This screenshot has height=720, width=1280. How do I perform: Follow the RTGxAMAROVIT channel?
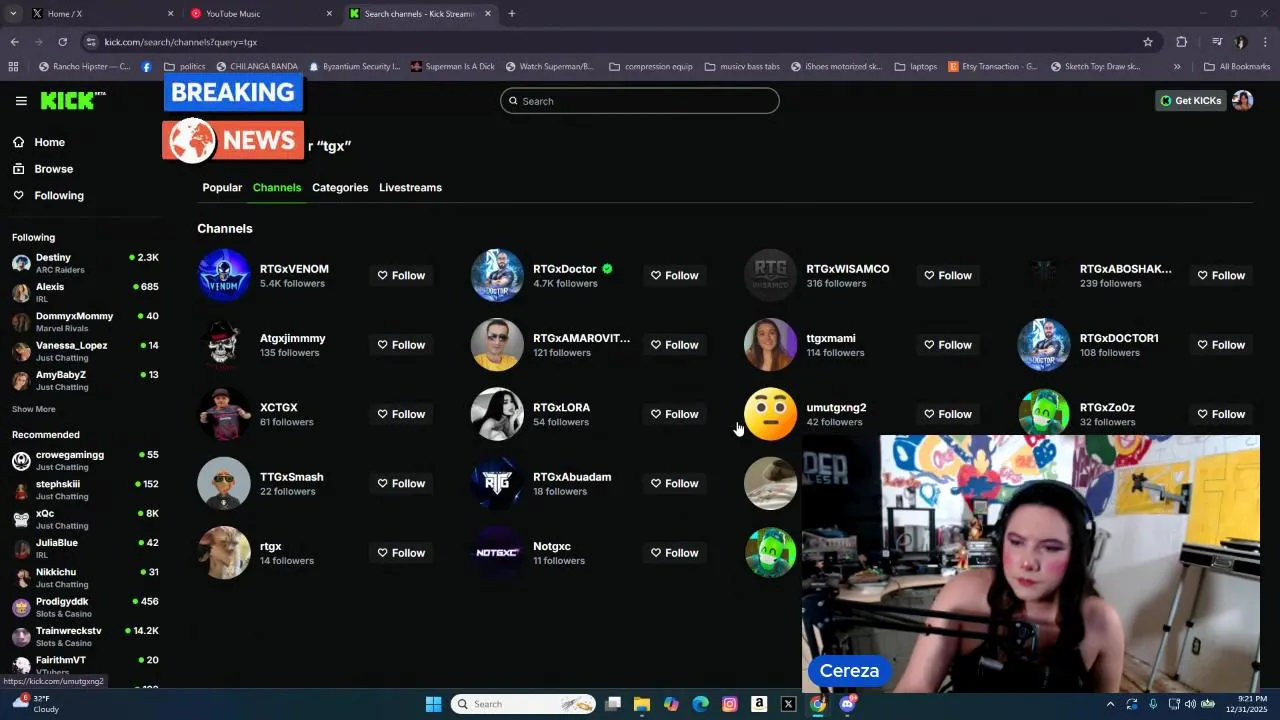[674, 344]
